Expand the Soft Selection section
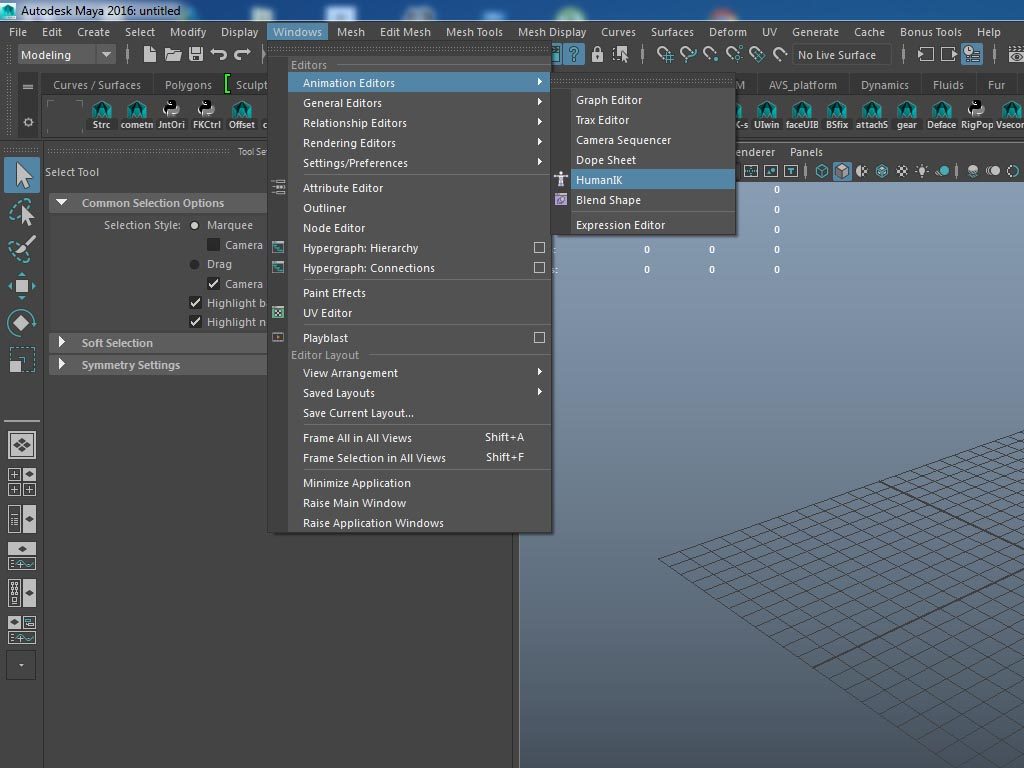This screenshot has width=1024, height=768. pyautogui.click(x=61, y=342)
